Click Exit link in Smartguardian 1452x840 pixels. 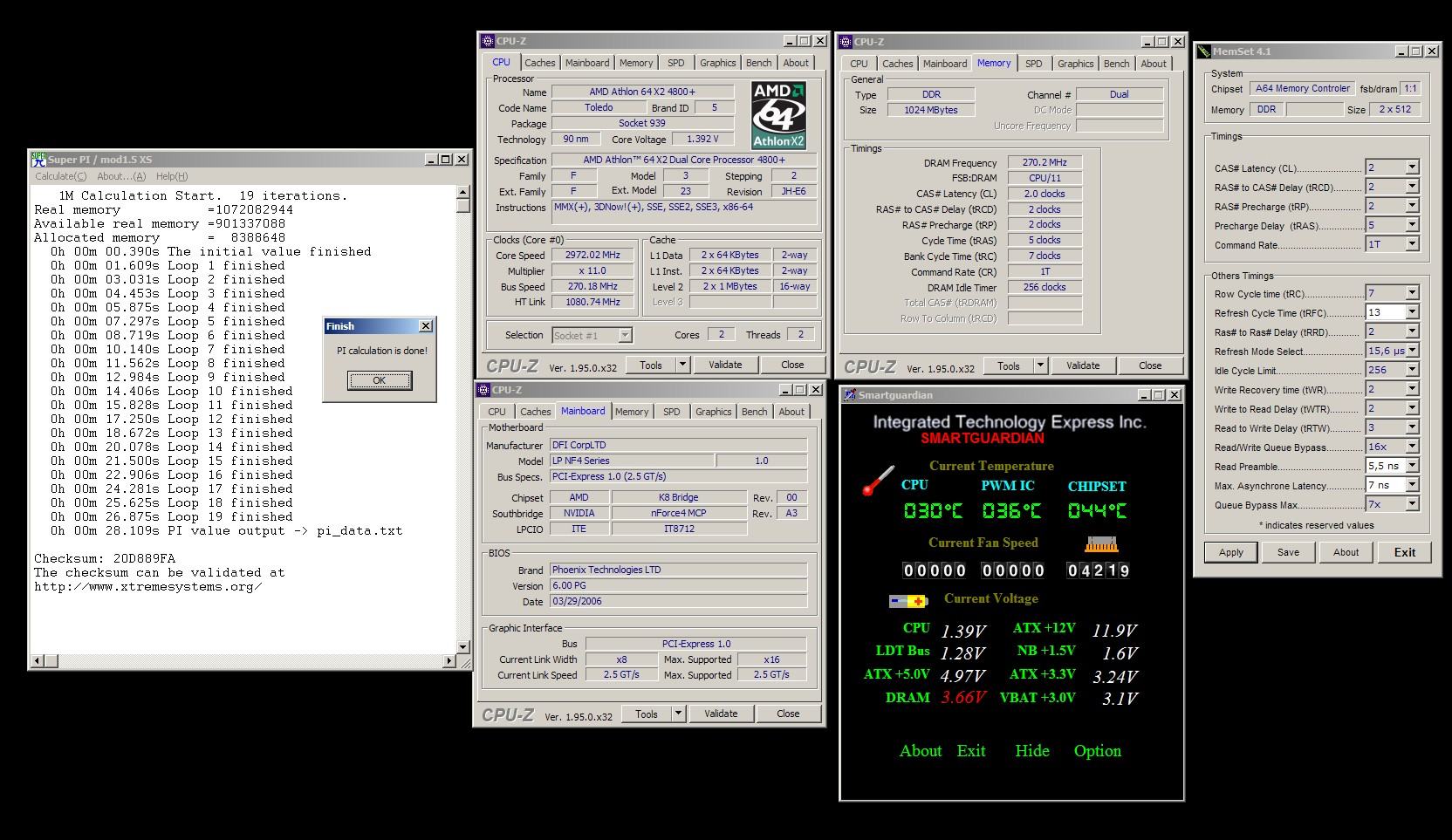[971, 751]
